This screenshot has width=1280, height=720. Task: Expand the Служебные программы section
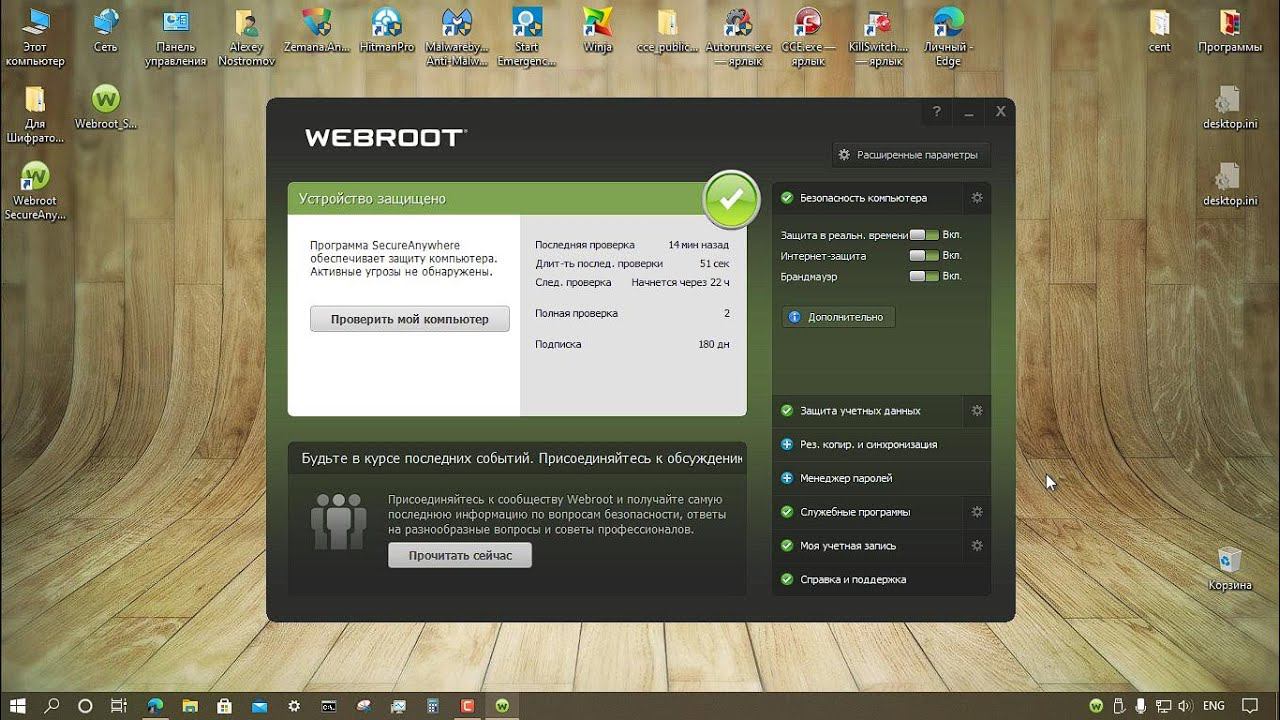(x=867, y=512)
